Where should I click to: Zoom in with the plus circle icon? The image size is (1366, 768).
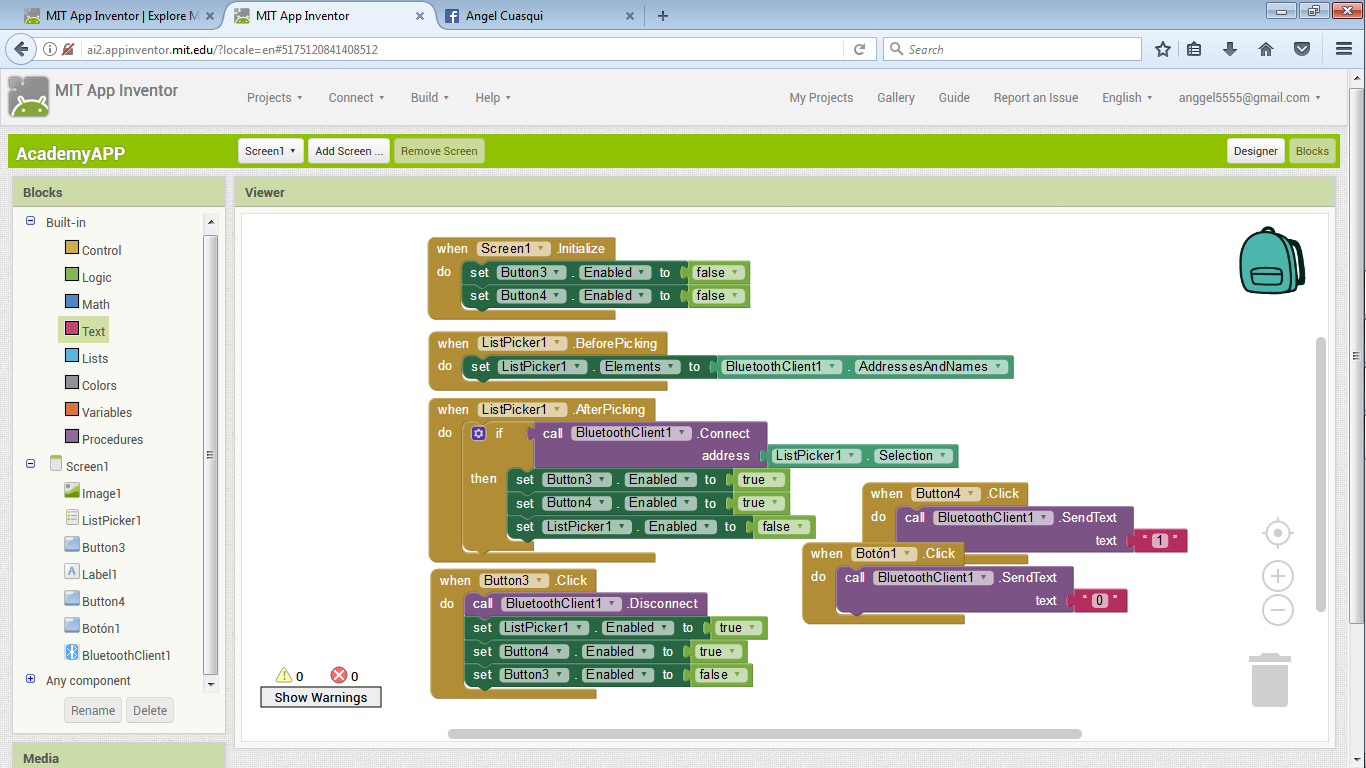(1278, 576)
